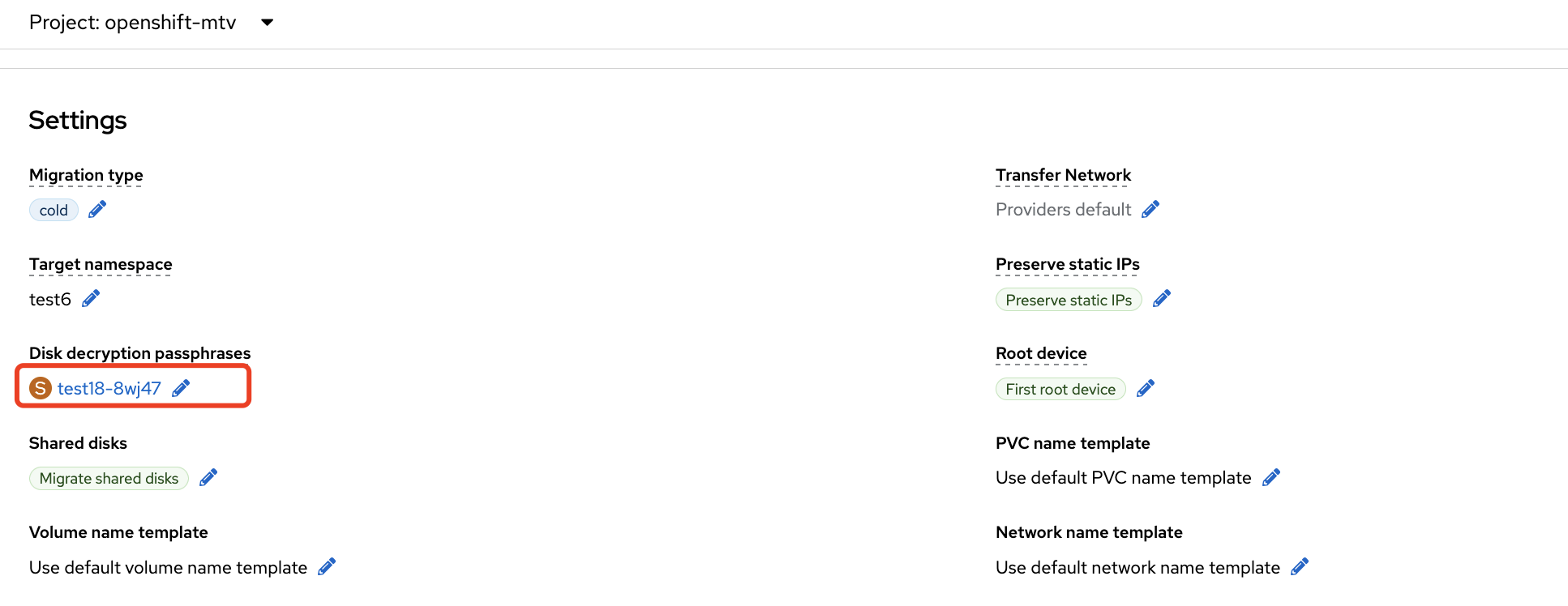
Task: Click the Migrate shared disks label
Action: tap(109, 479)
